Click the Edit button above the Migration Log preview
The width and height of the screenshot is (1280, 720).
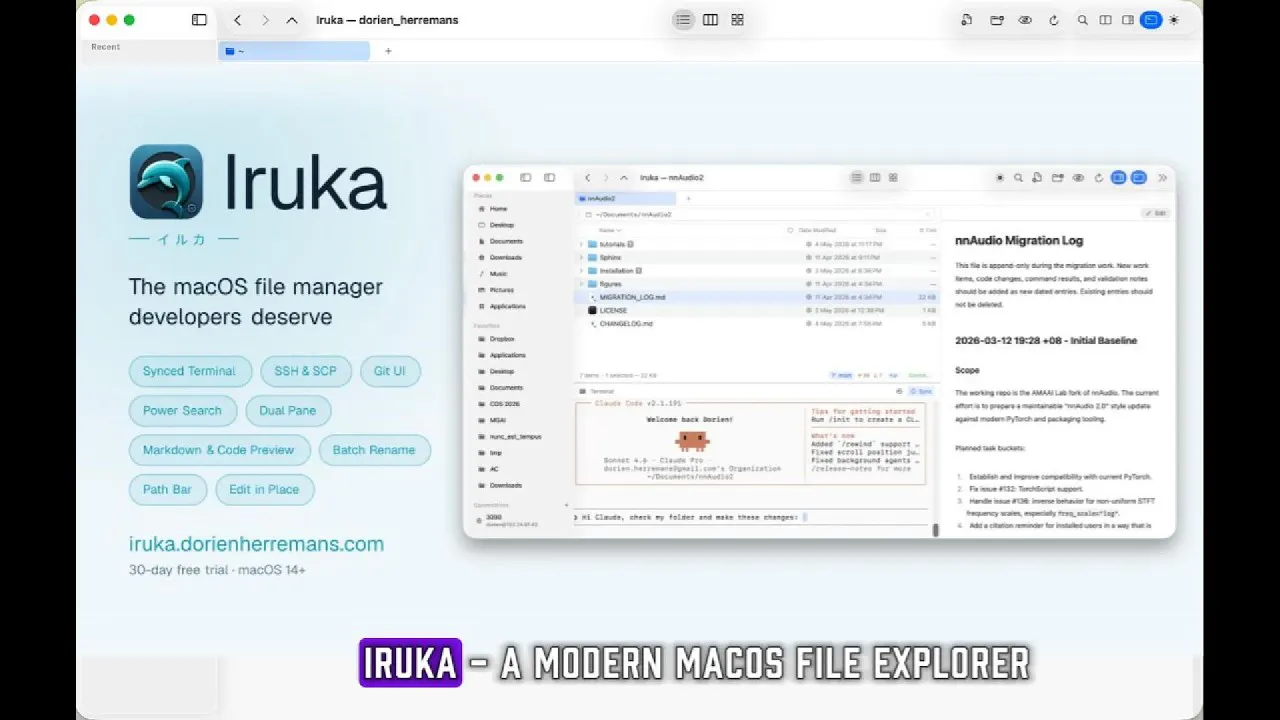[x=1157, y=213]
